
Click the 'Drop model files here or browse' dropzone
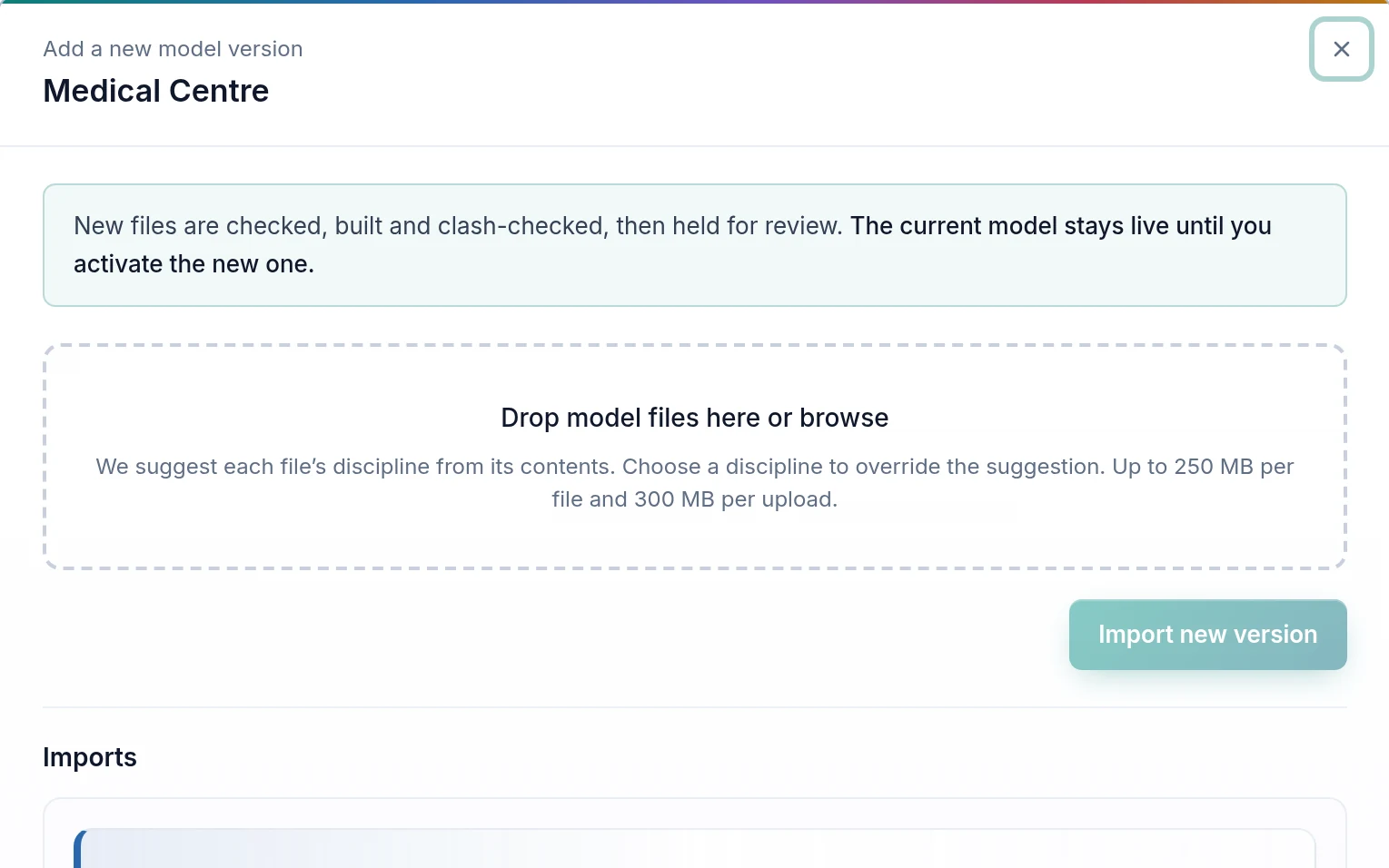[694, 457]
